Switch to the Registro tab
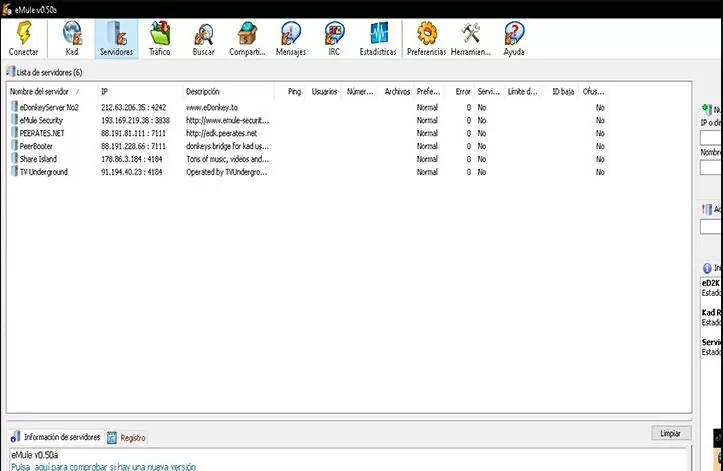 132,438
